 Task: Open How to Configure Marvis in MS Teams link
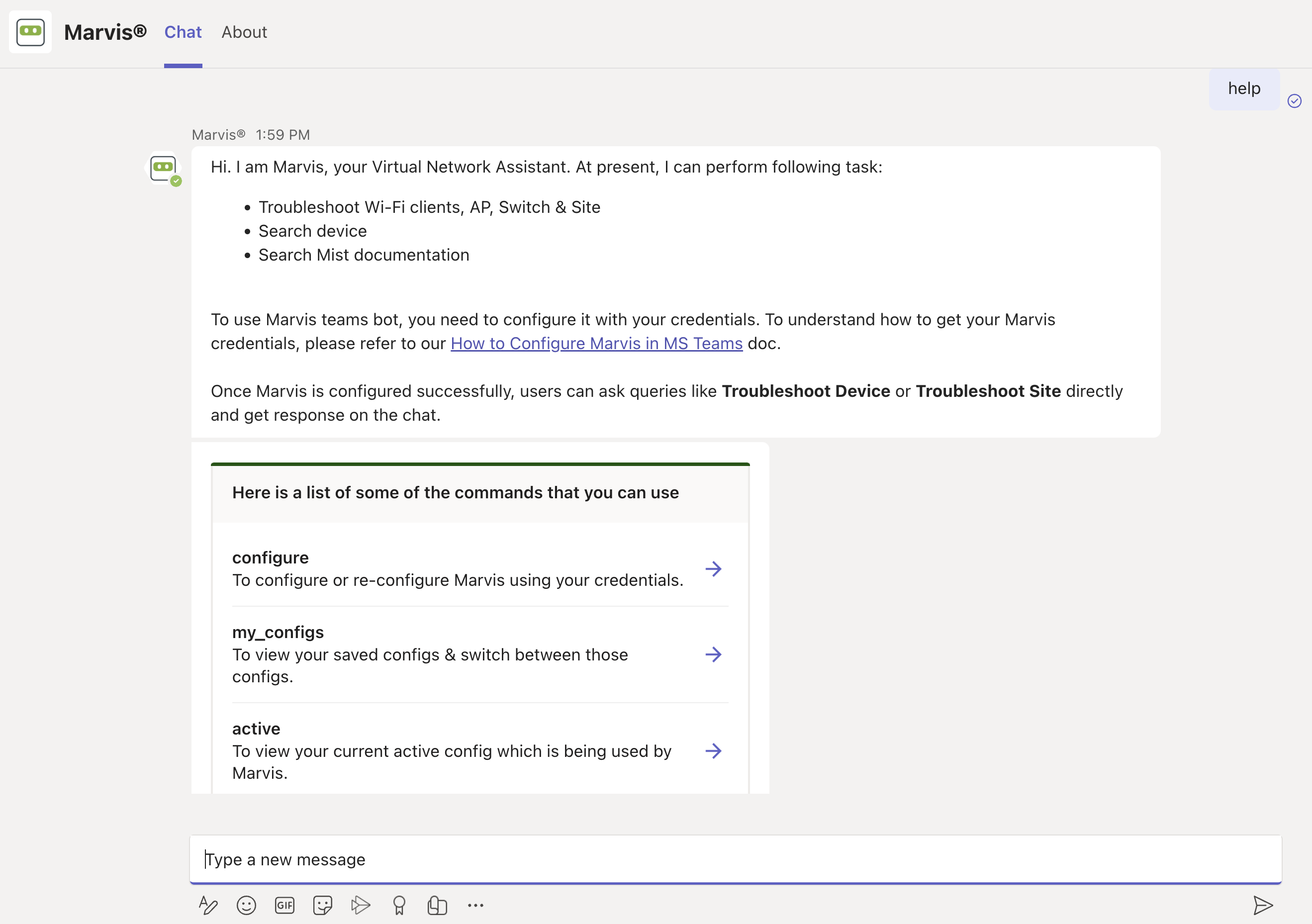[x=596, y=344]
